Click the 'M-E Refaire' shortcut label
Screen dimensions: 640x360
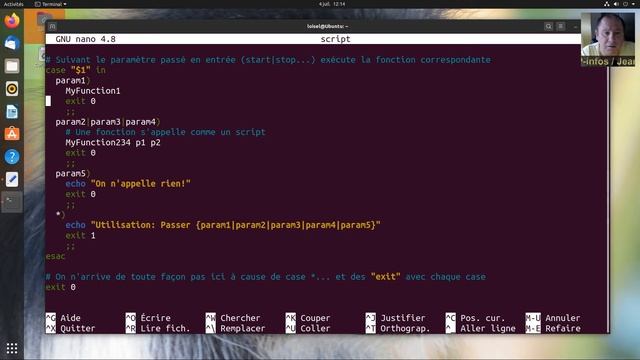click(x=553, y=328)
